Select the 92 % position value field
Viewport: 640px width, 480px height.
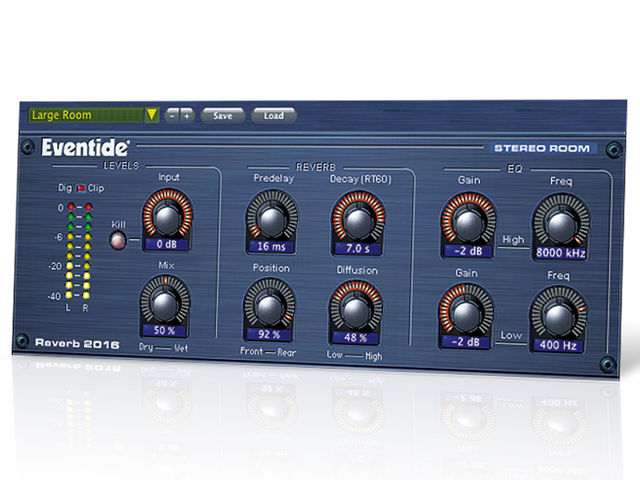point(269,335)
